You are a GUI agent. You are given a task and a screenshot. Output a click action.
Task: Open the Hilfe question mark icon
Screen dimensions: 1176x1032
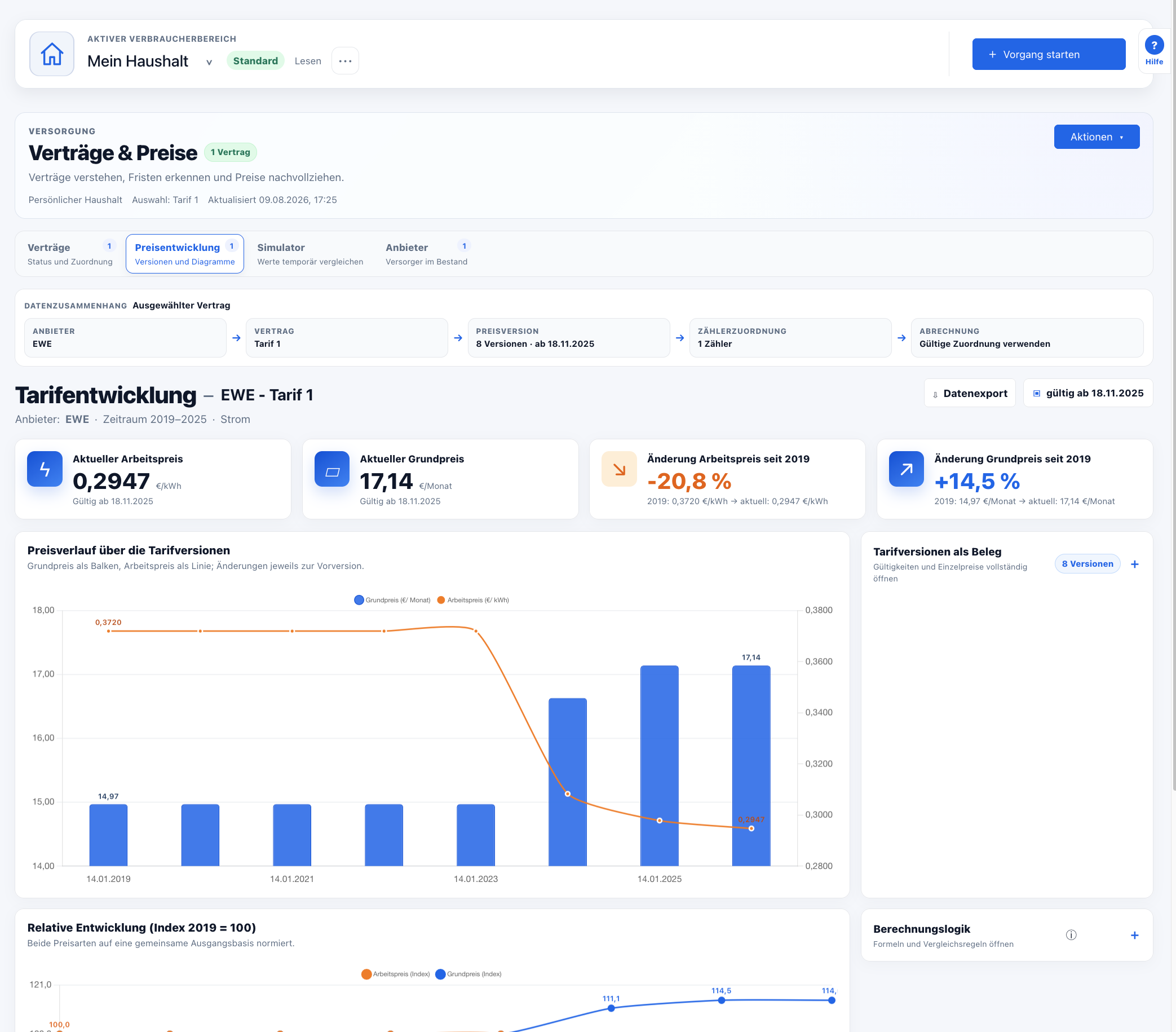coord(1153,45)
